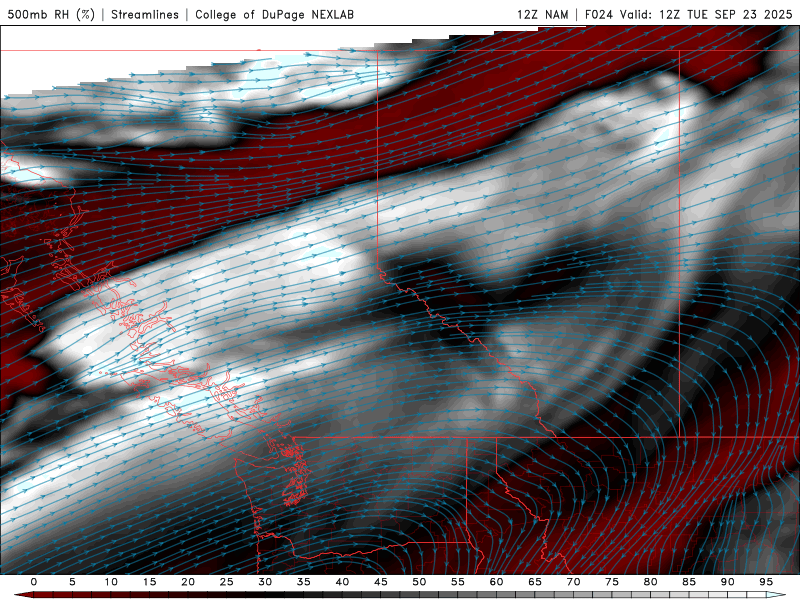Click the "85" label on the color scale
The width and height of the screenshot is (800, 600).
[689, 582]
